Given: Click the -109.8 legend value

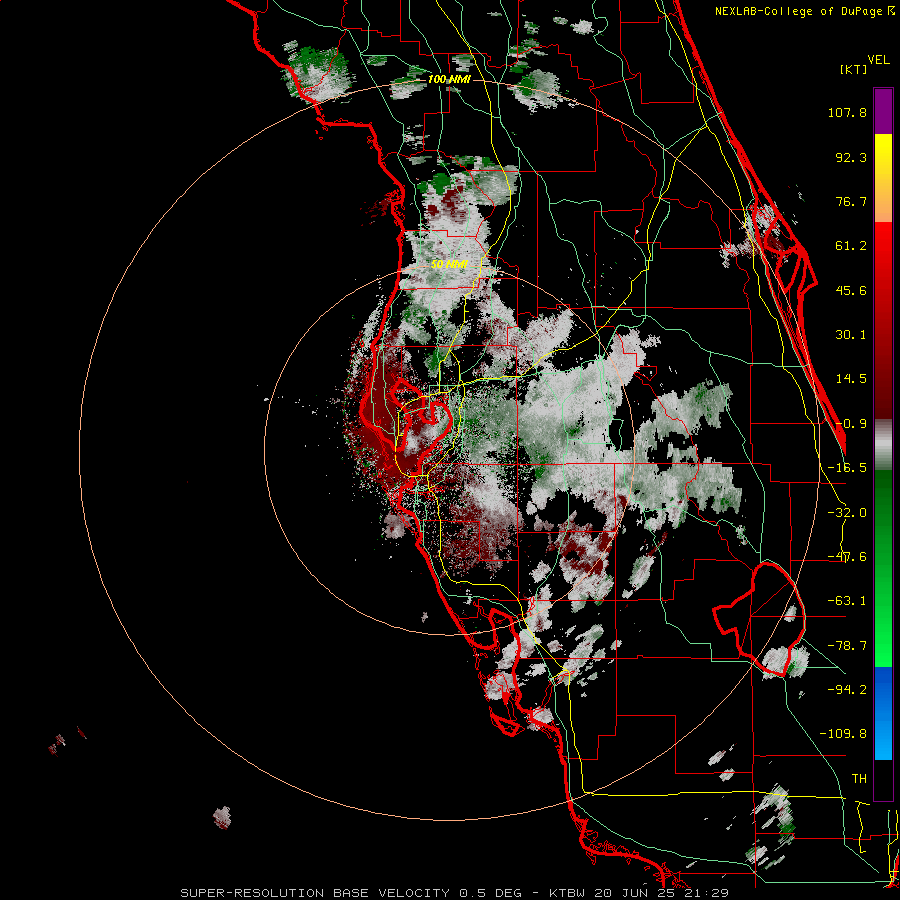Looking at the screenshot, I should [843, 734].
